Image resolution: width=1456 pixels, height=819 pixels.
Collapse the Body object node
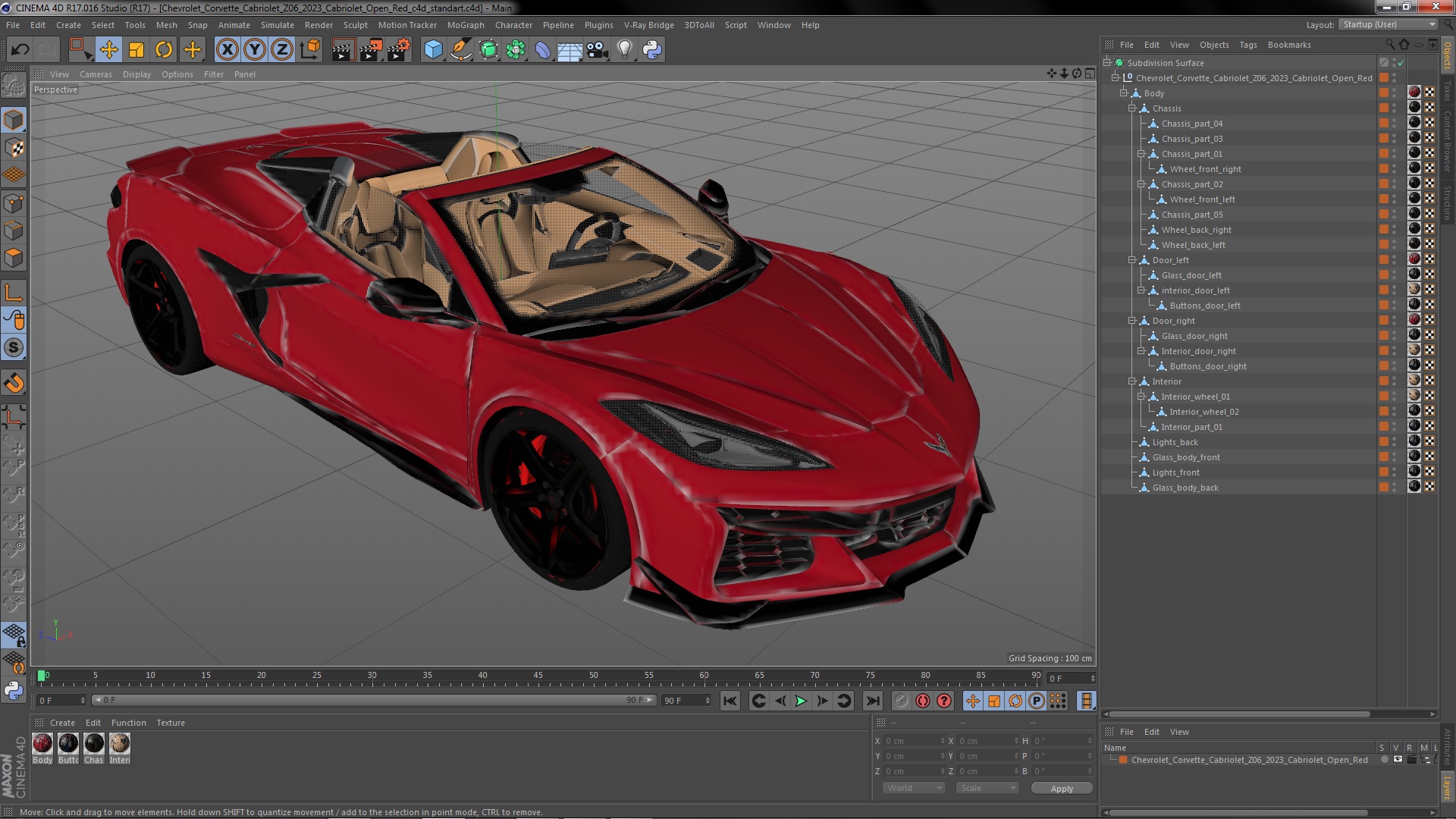1125,93
